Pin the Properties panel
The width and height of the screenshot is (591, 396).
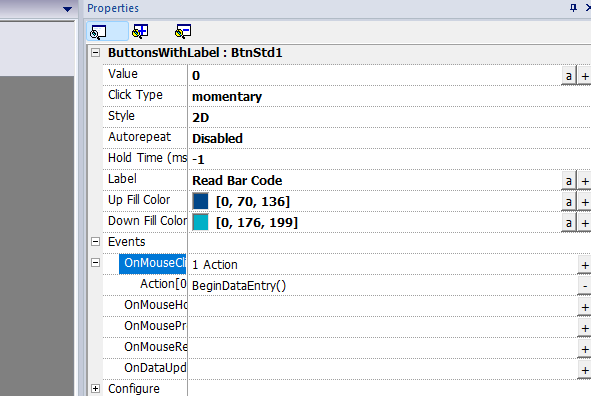[573, 8]
